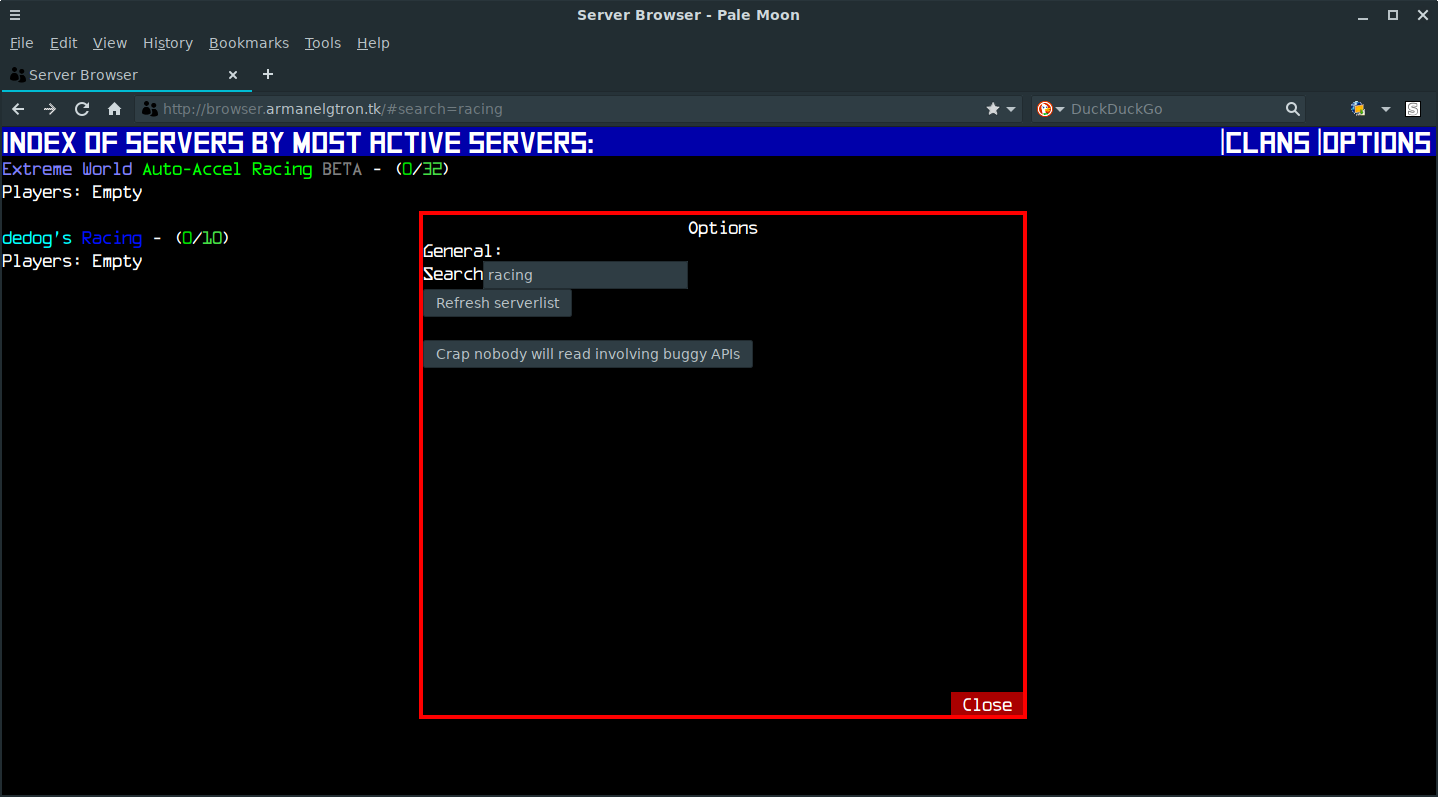Open the Bookmarks menu
The width and height of the screenshot is (1438, 797).
pos(248,43)
